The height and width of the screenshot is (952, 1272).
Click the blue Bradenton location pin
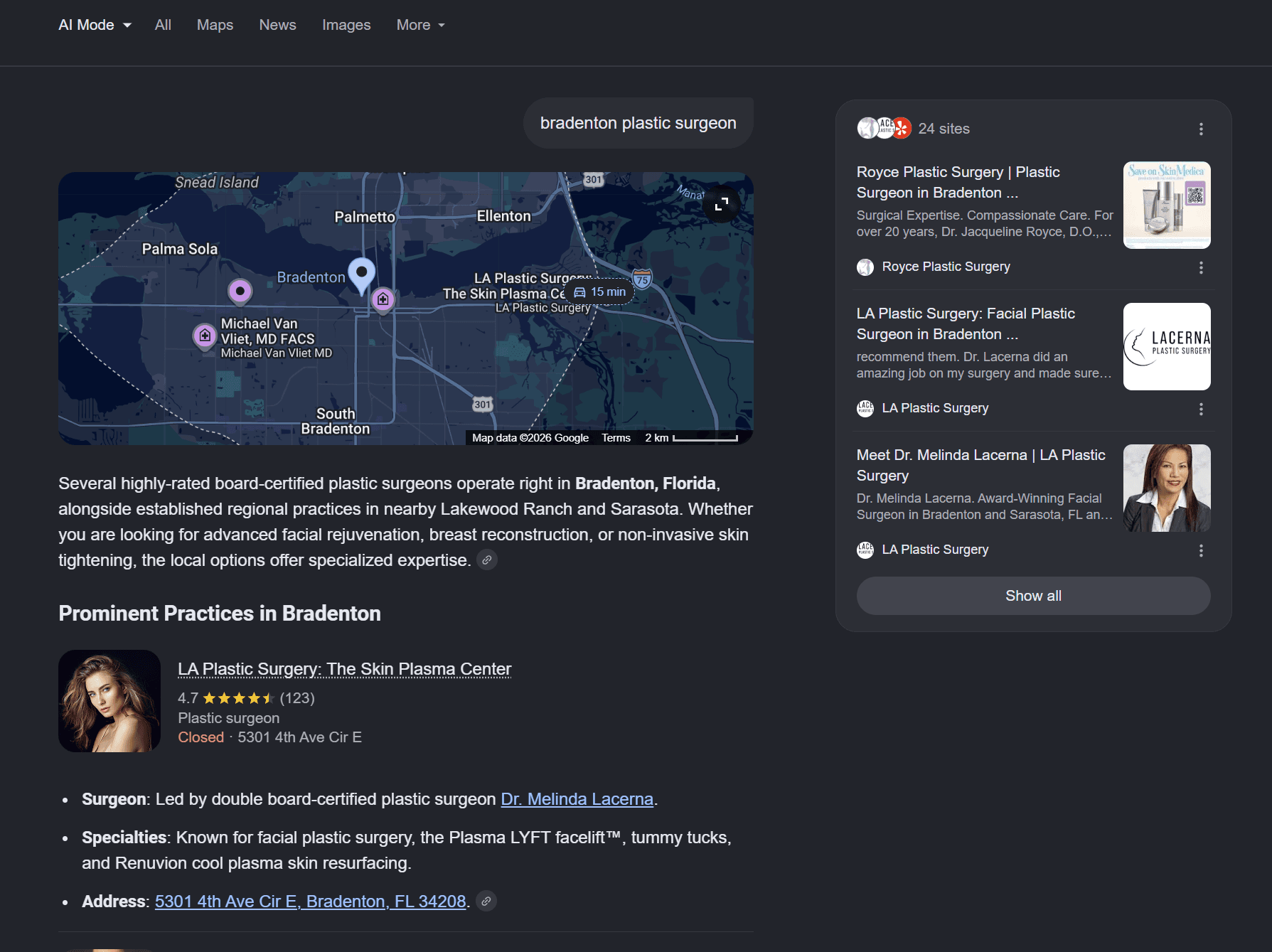click(x=362, y=275)
